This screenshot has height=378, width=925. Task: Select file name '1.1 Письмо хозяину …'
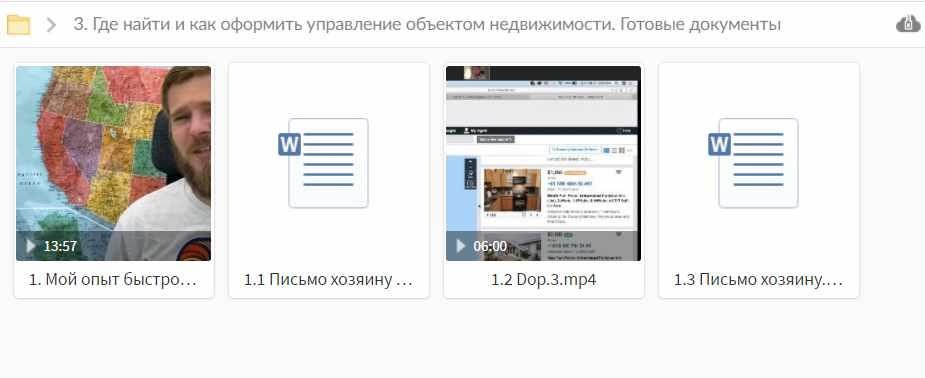[x=329, y=280]
